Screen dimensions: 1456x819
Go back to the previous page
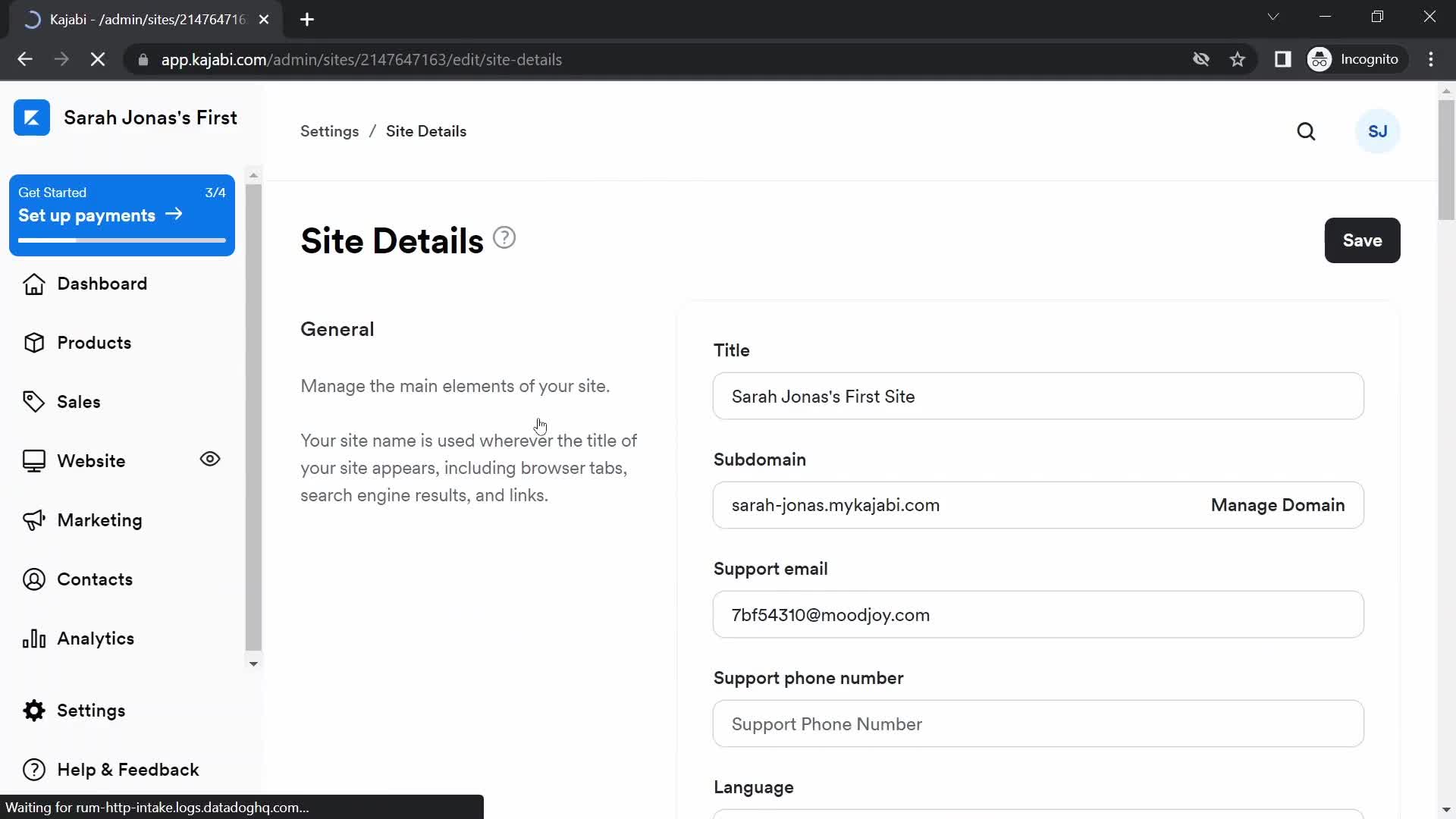click(25, 59)
